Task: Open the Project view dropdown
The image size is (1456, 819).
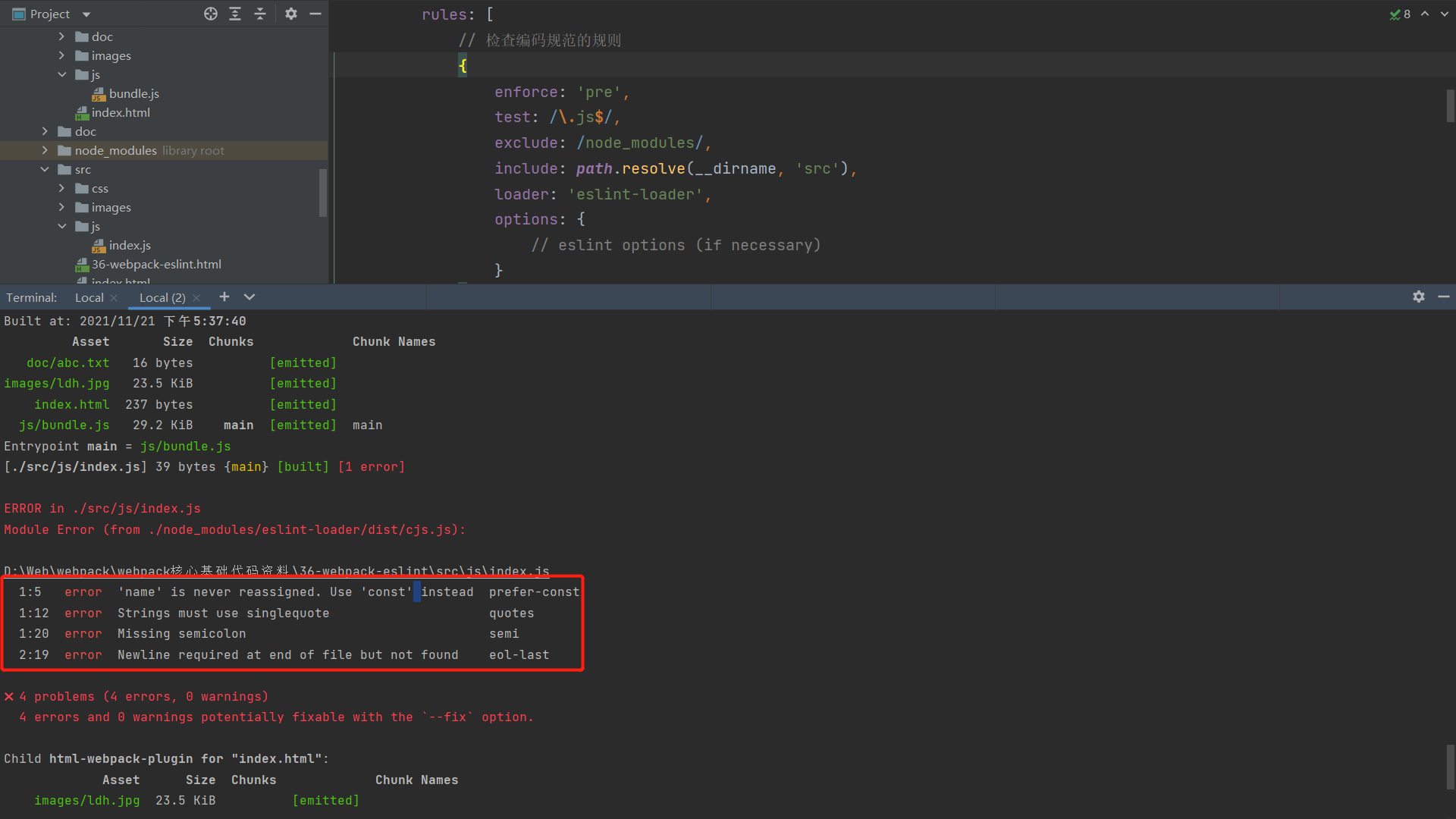Action: coord(86,14)
